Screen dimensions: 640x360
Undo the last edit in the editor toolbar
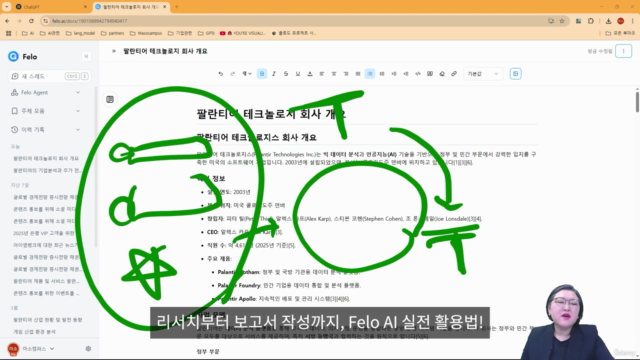[220, 74]
